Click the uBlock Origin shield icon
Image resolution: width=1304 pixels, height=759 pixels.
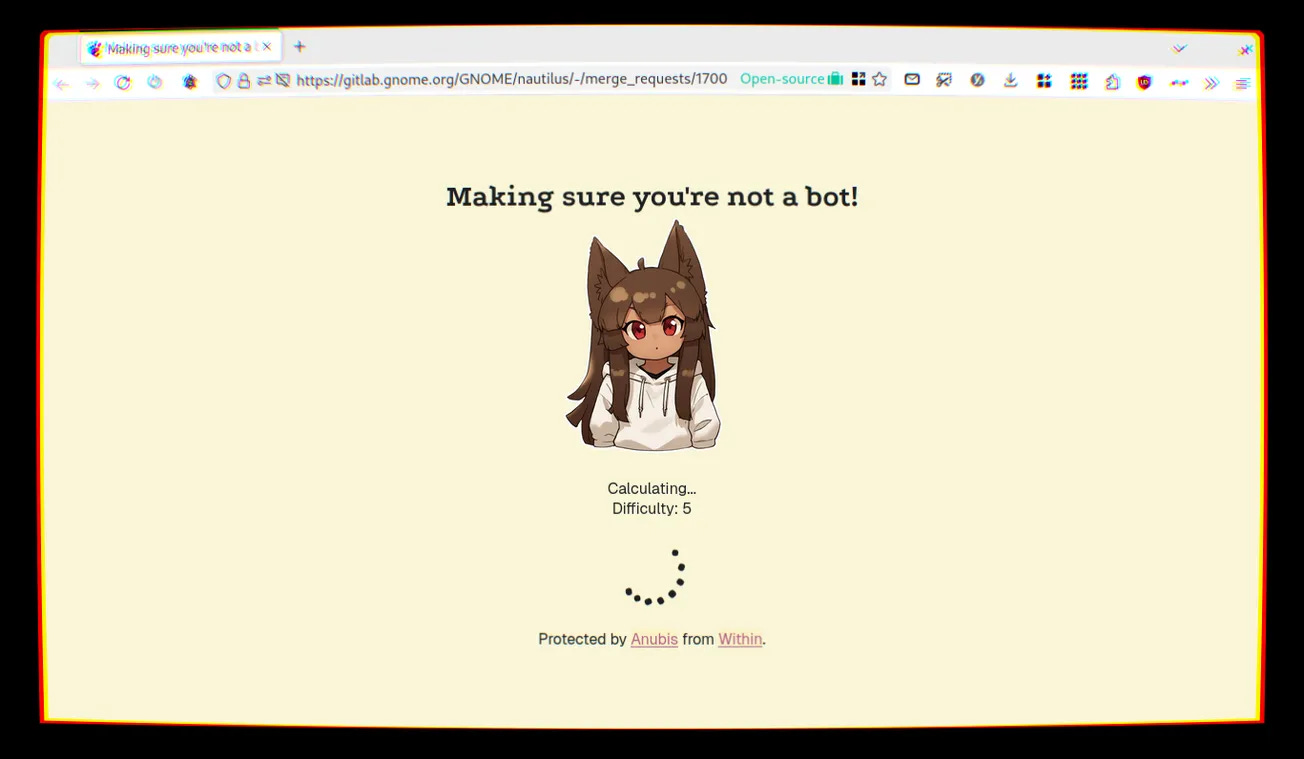(1144, 81)
